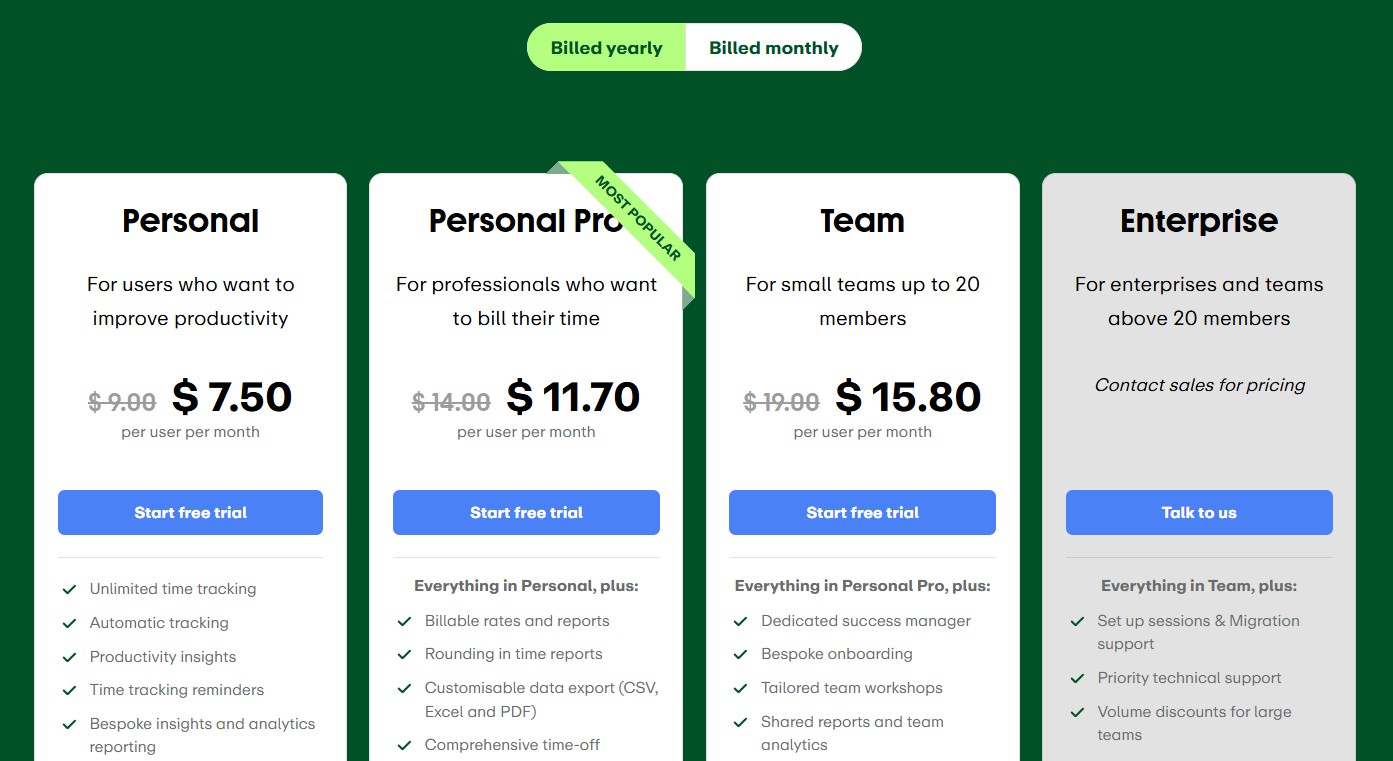The width and height of the screenshot is (1393, 761).
Task: Click checkmark beside Unlimited time tracking
Action: point(70,590)
